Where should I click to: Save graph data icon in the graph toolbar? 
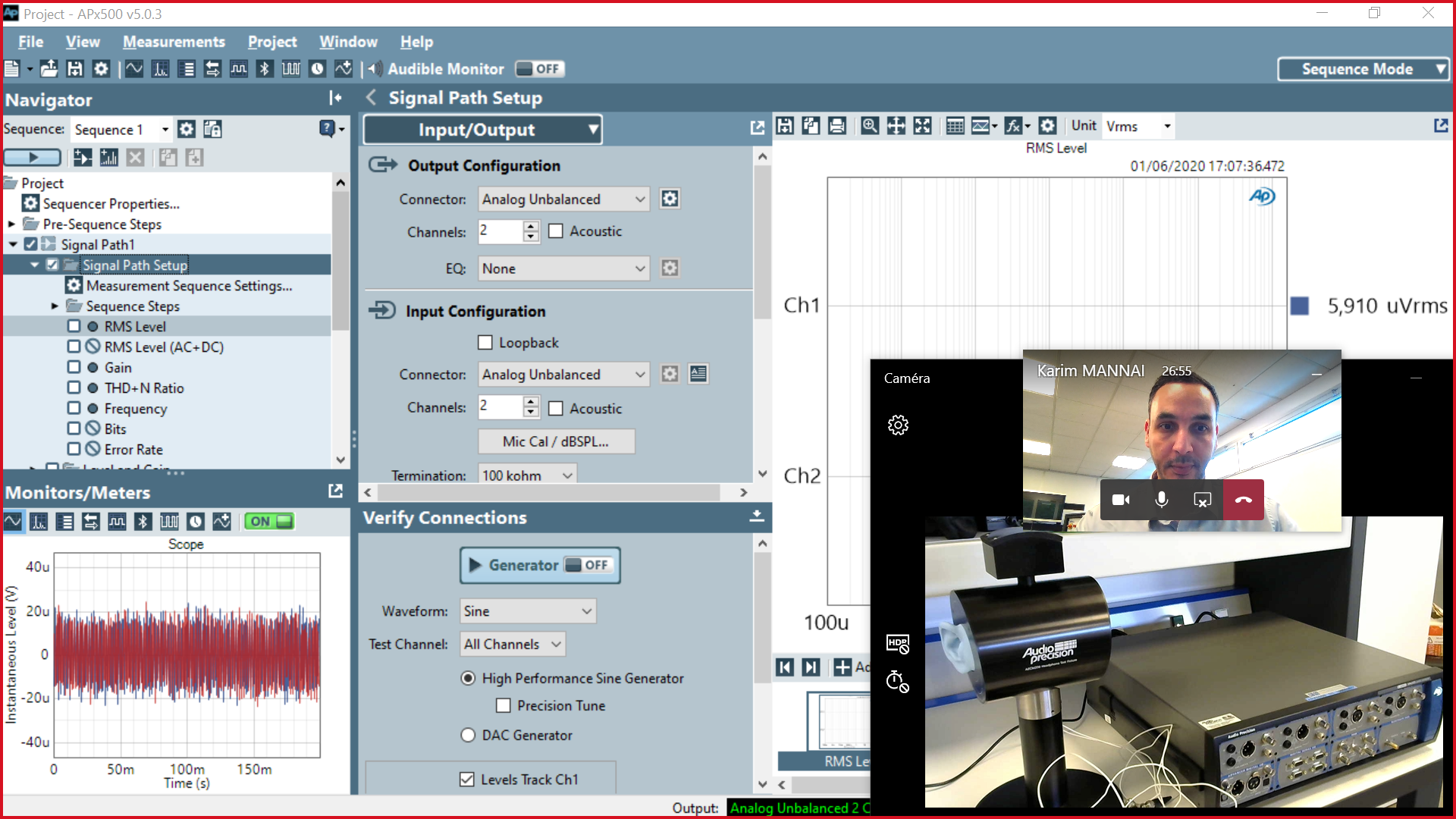[785, 126]
